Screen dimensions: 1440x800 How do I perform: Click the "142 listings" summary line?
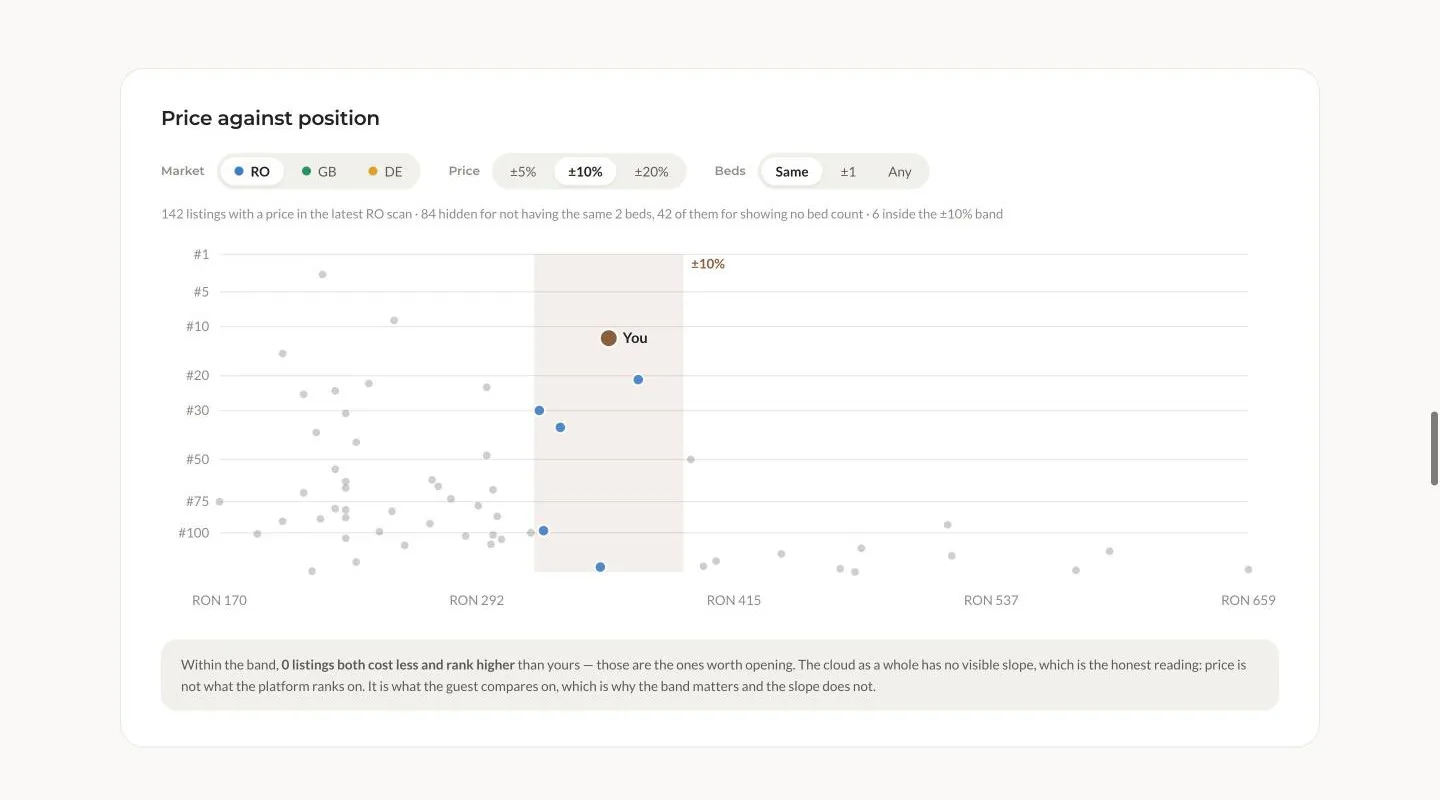[x=582, y=214]
